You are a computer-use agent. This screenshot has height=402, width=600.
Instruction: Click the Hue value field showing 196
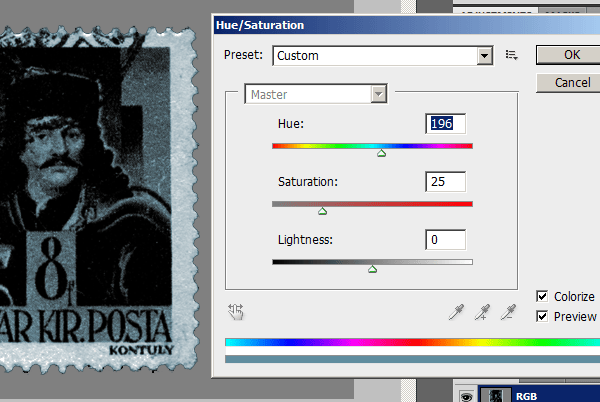[x=446, y=124]
